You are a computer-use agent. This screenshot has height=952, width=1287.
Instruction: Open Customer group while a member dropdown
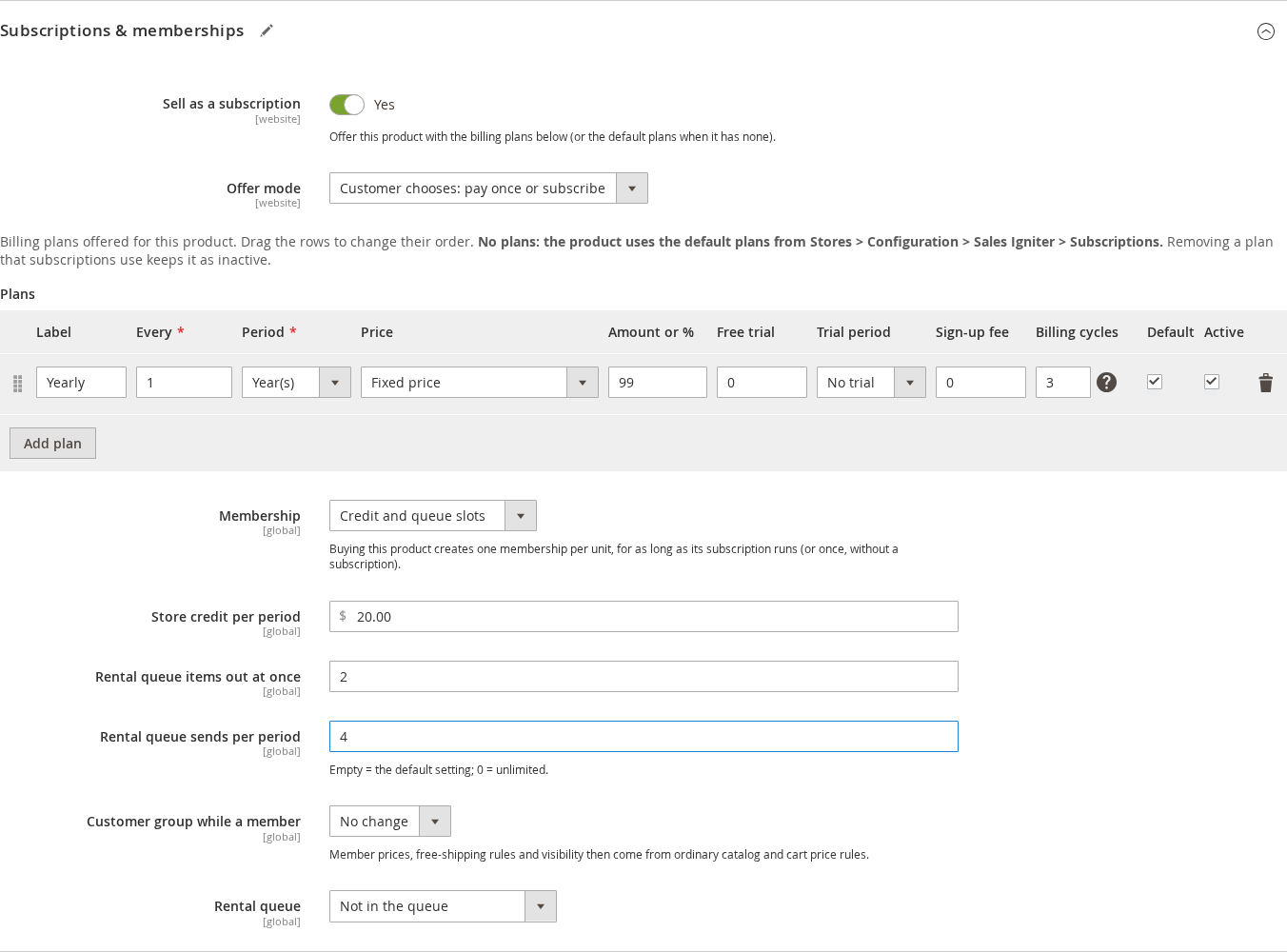(x=390, y=822)
